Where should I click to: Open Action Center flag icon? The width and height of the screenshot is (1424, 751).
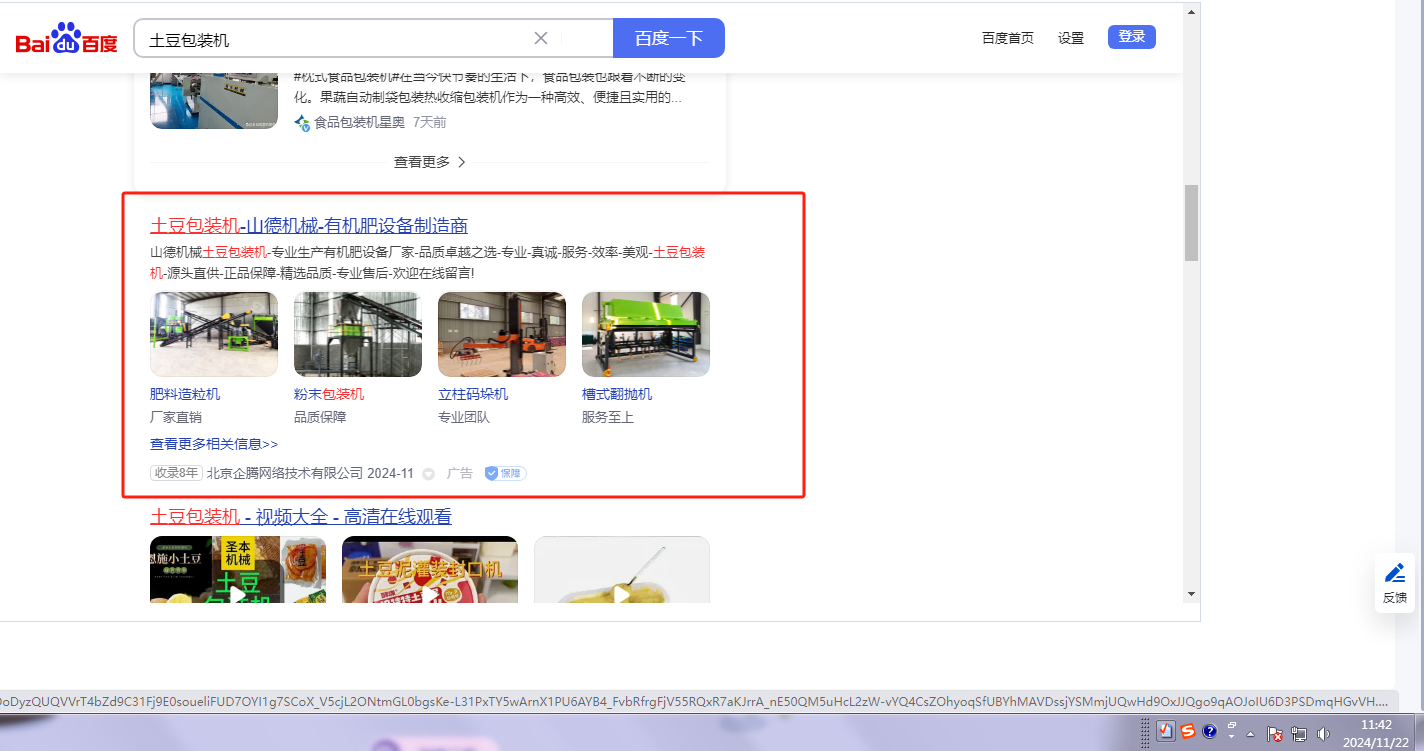pyautogui.click(x=1276, y=733)
